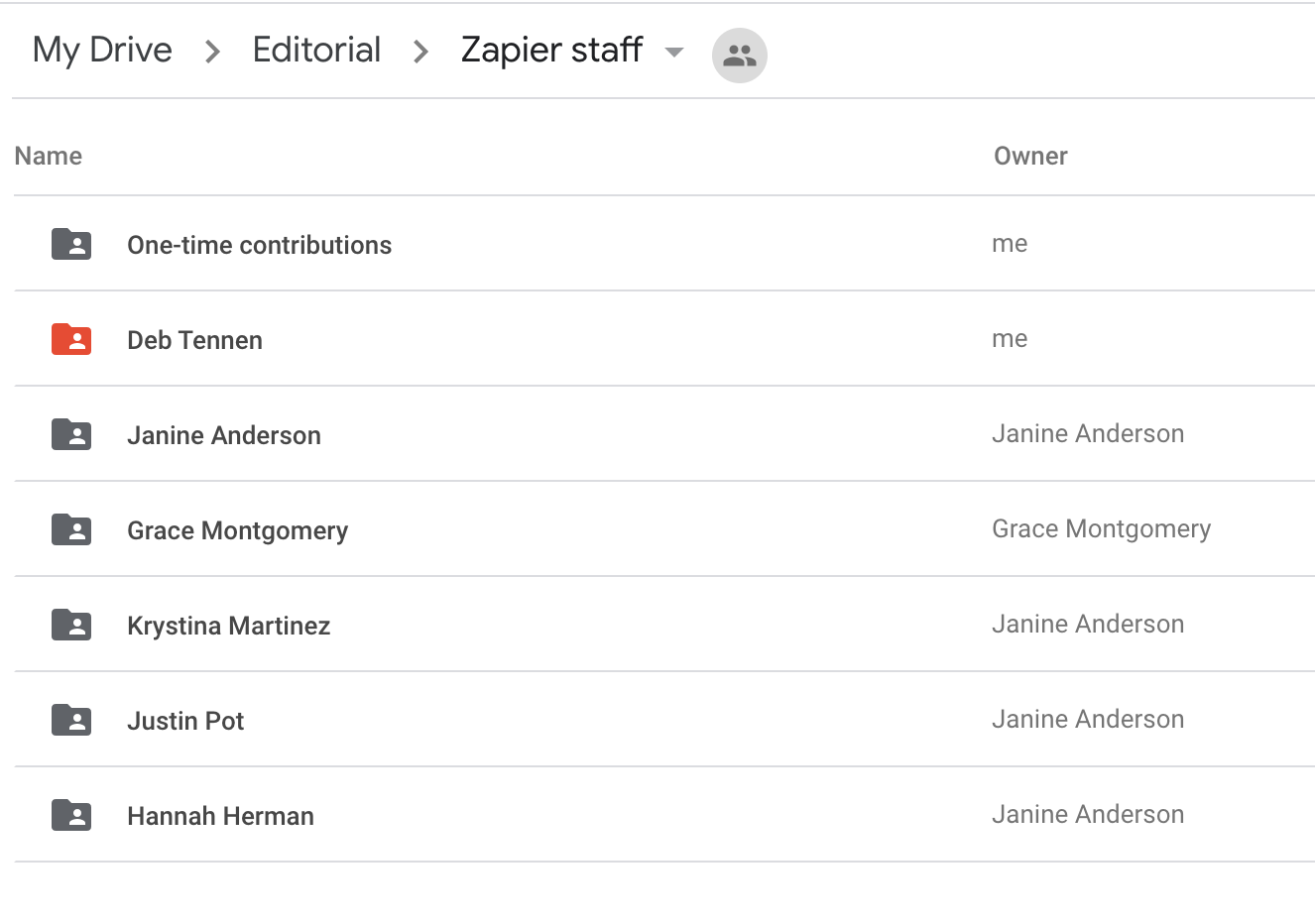Viewport: 1315px width, 924px height.
Task: Click the Justin Pot folder name
Action: tap(185, 721)
